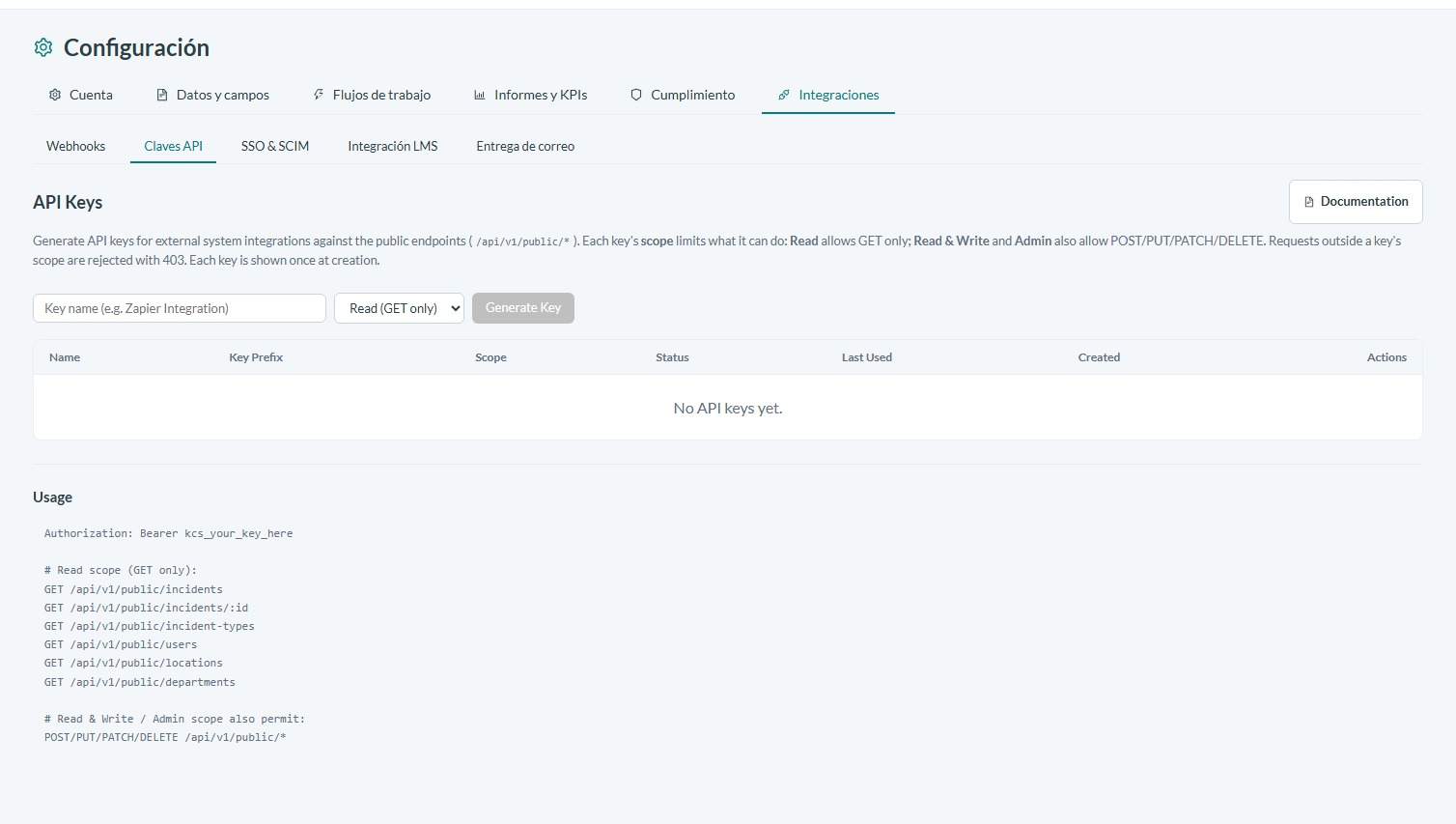Click the GET /api/v1/public/users line

click(x=120, y=644)
